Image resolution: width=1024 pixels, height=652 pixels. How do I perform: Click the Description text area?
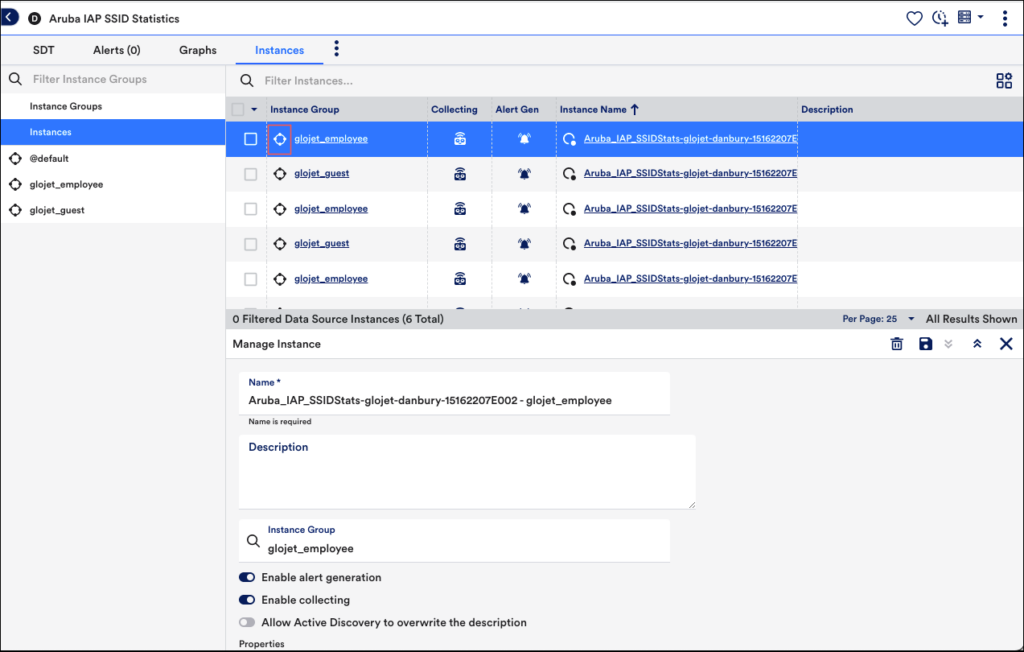467,472
